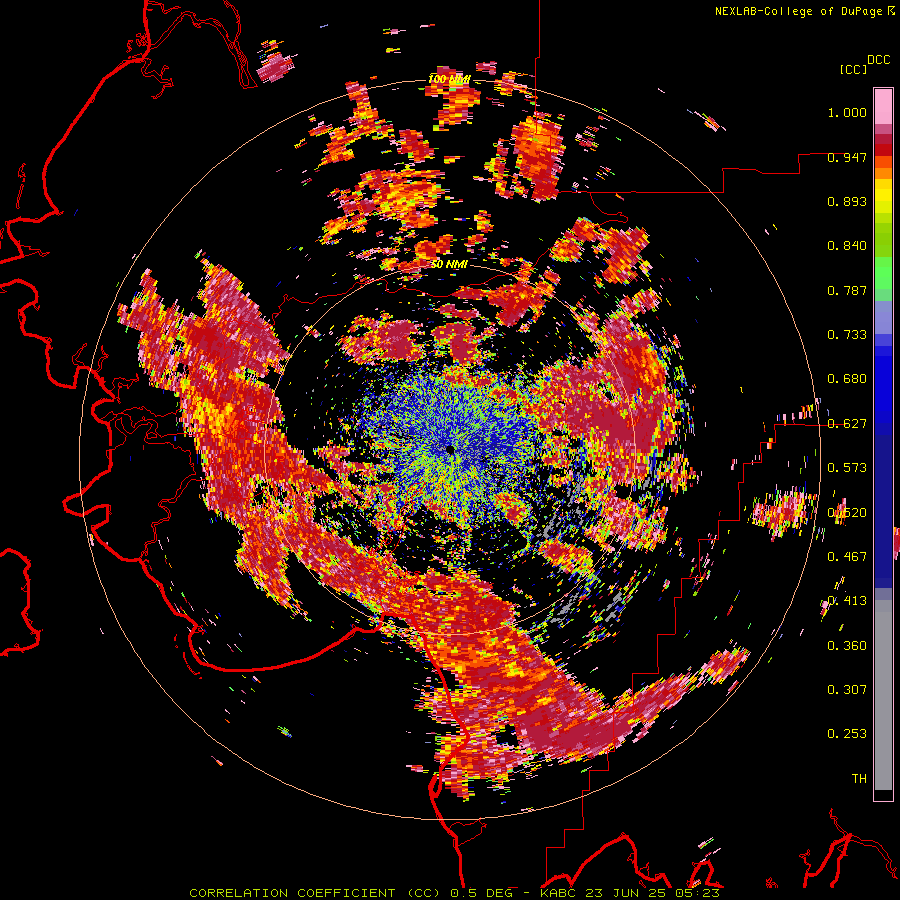
Task: Click the TH threshold label
Action: (x=859, y=779)
